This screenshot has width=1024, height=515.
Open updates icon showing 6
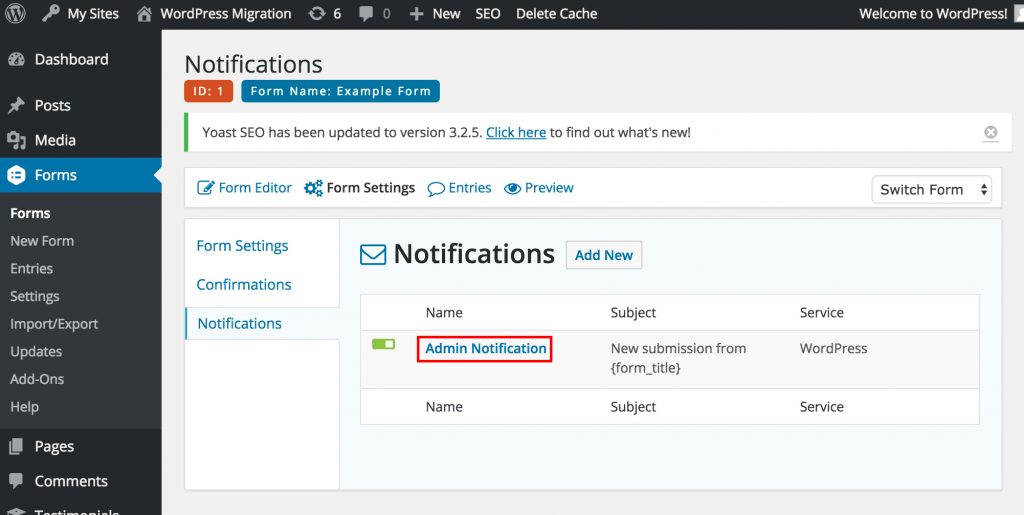(x=317, y=14)
